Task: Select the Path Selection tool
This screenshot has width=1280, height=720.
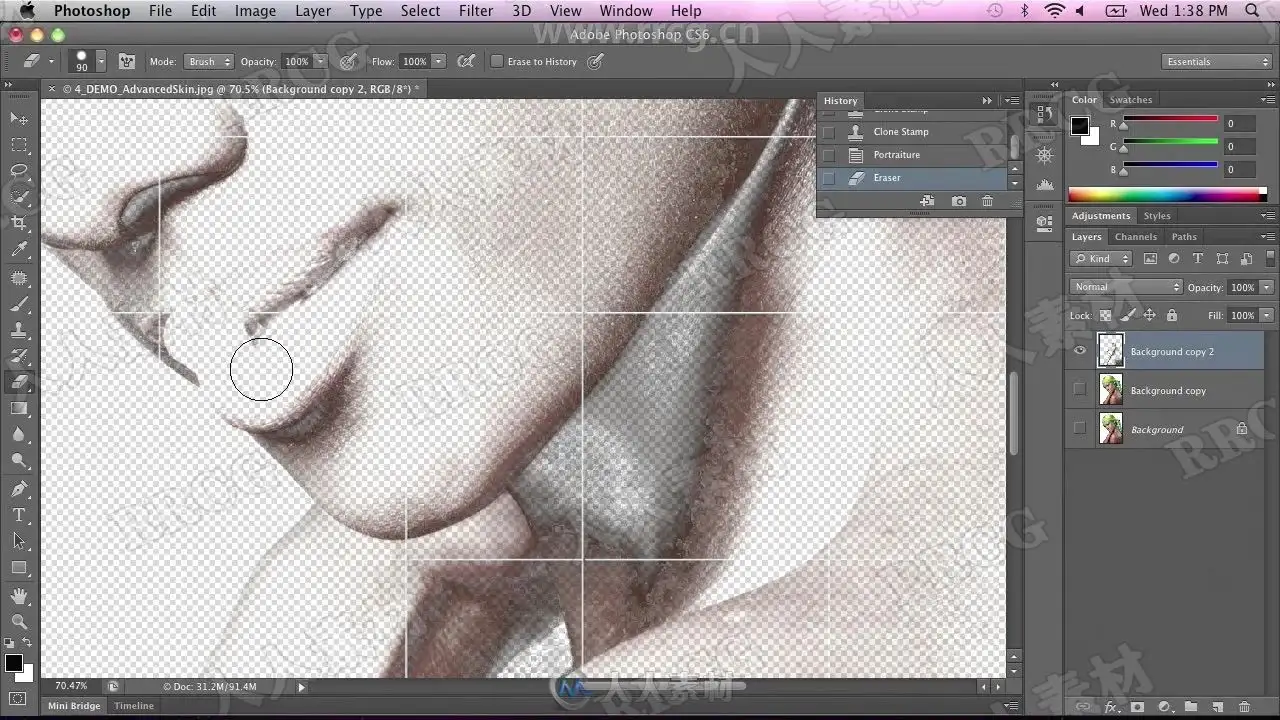Action: click(19, 541)
